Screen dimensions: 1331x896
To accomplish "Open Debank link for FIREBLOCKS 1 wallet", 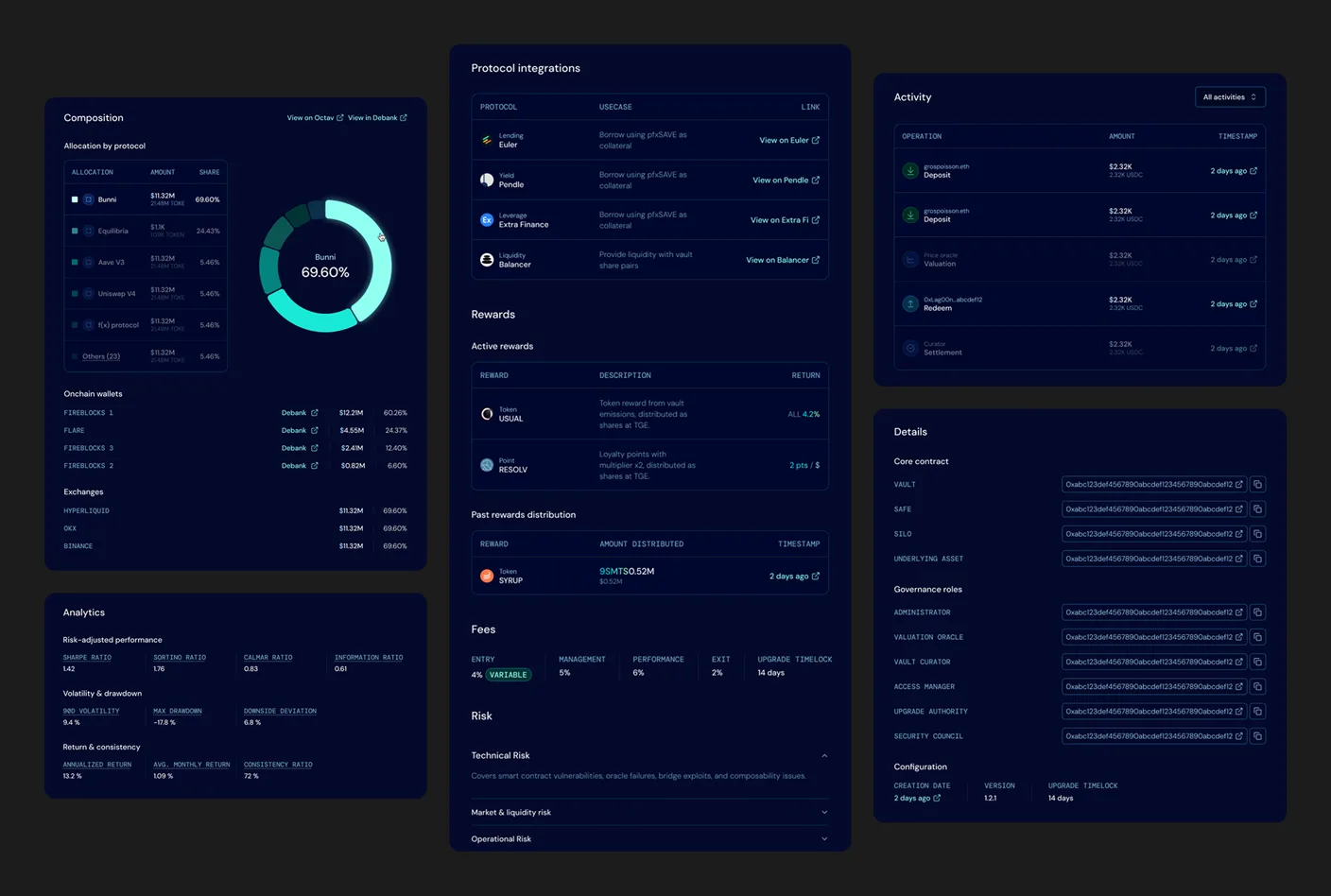I will click(x=300, y=413).
